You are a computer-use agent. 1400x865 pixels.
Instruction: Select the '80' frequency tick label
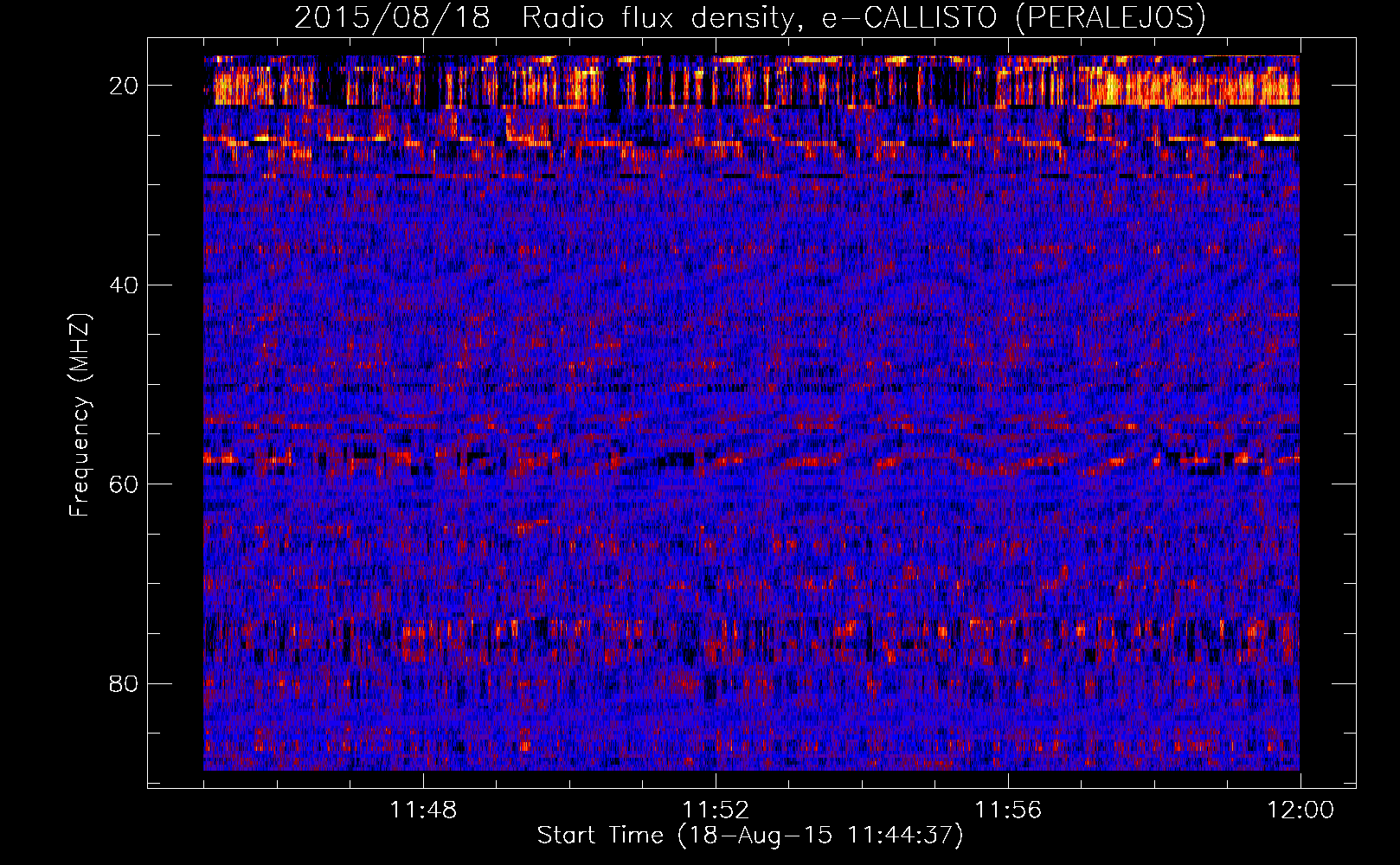[x=125, y=683]
